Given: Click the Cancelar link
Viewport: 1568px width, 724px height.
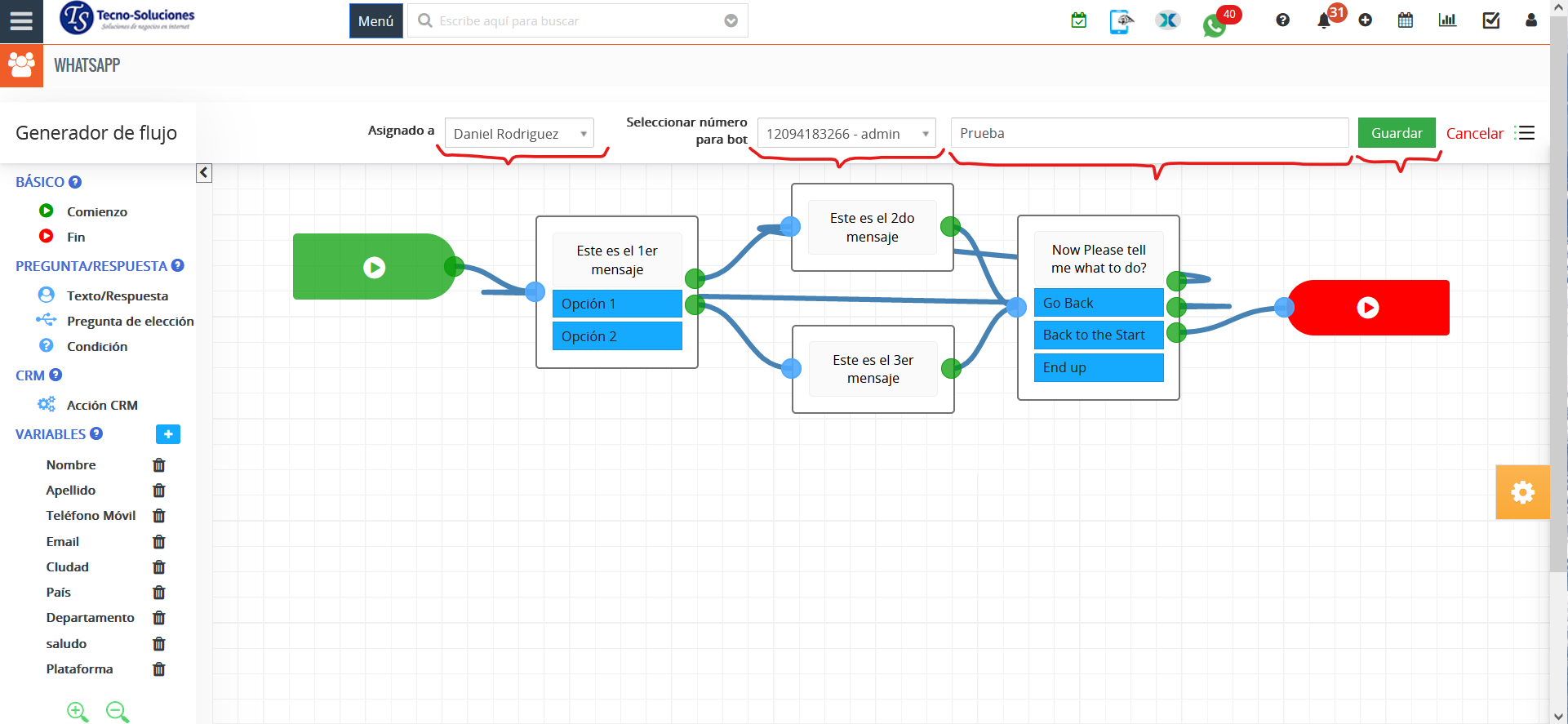Looking at the screenshot, I should click(x=1474, y=134).
